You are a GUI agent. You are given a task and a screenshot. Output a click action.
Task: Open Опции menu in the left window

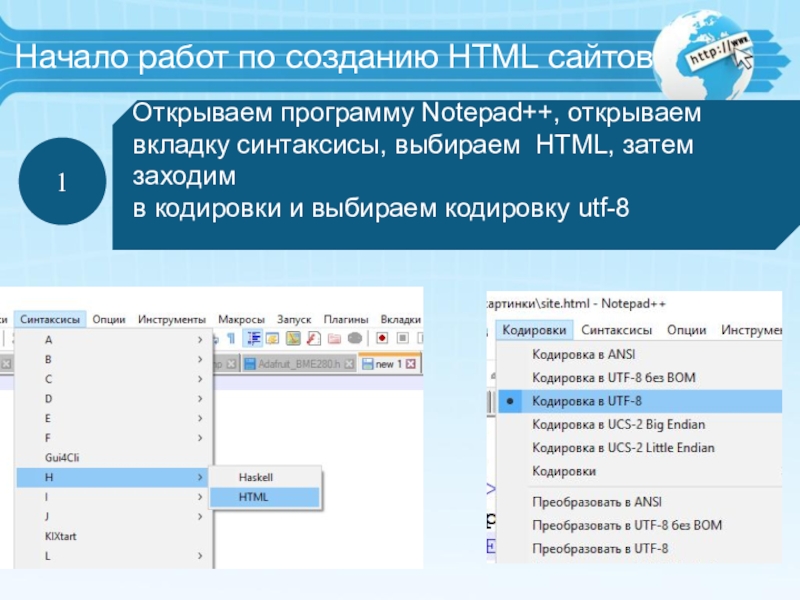click(x=109, y=319)
